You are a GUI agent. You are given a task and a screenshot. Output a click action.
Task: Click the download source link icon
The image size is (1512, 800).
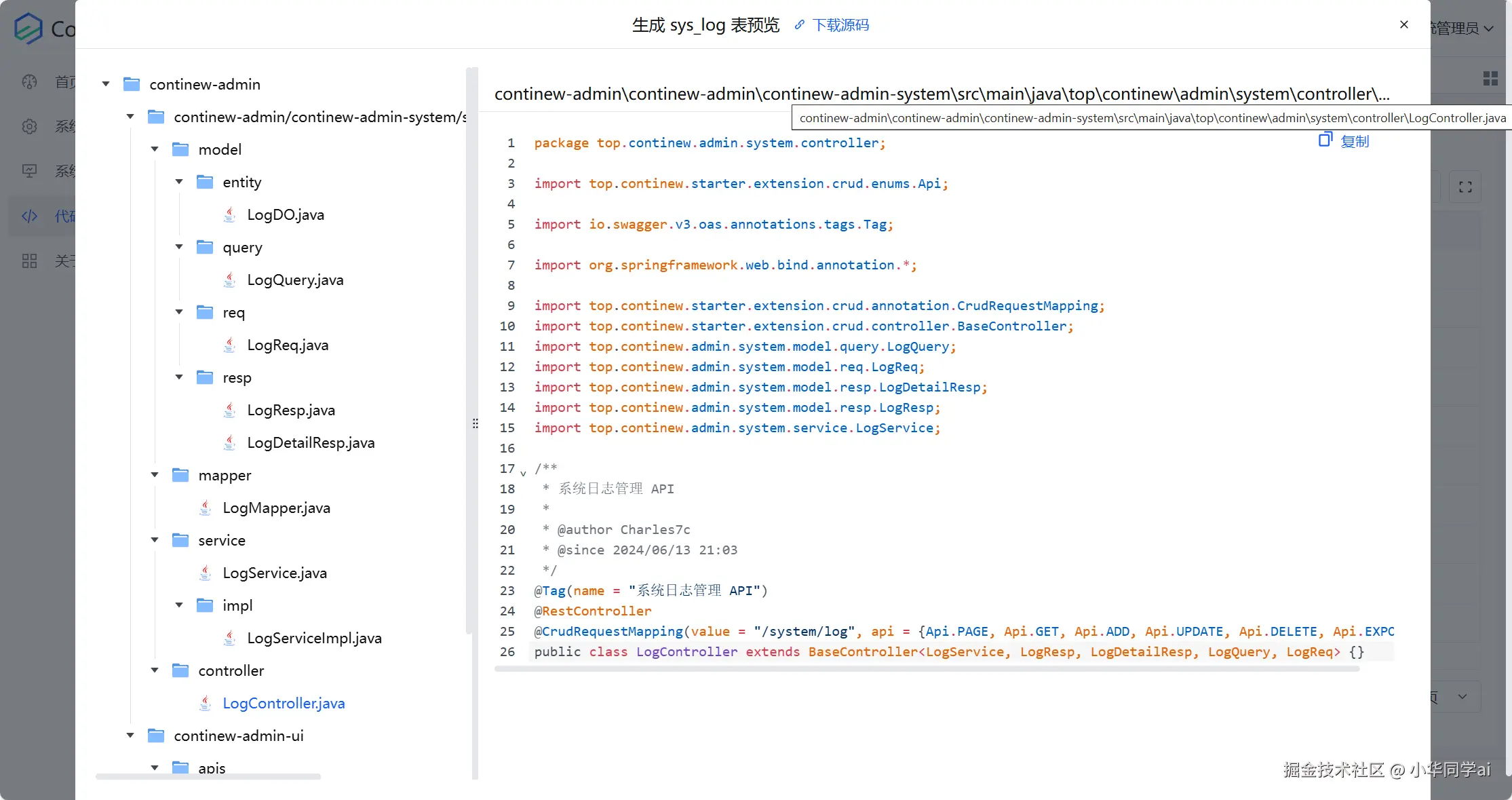pos(800,25)
